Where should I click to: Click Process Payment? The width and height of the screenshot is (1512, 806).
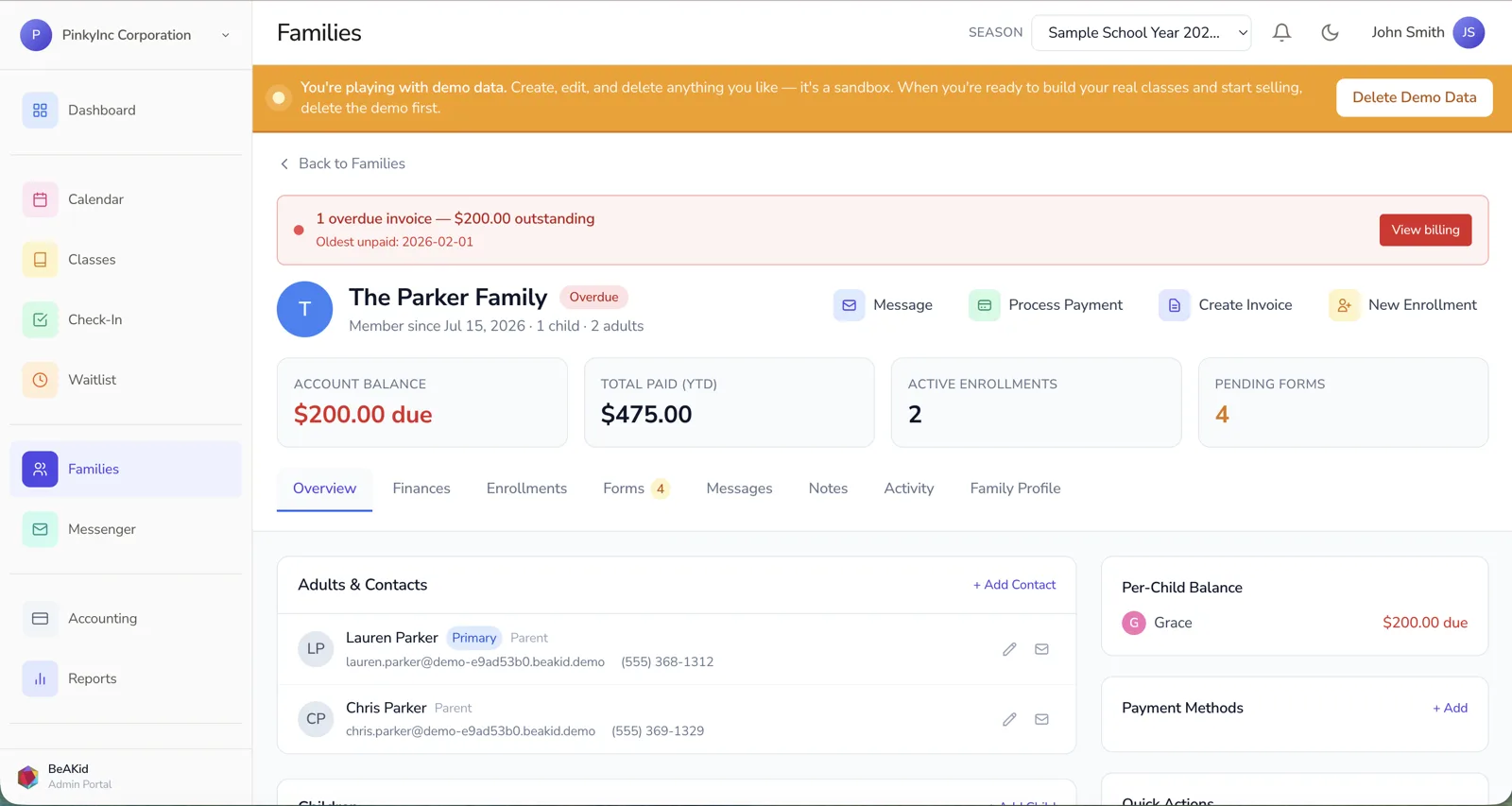click(1046, 305)
